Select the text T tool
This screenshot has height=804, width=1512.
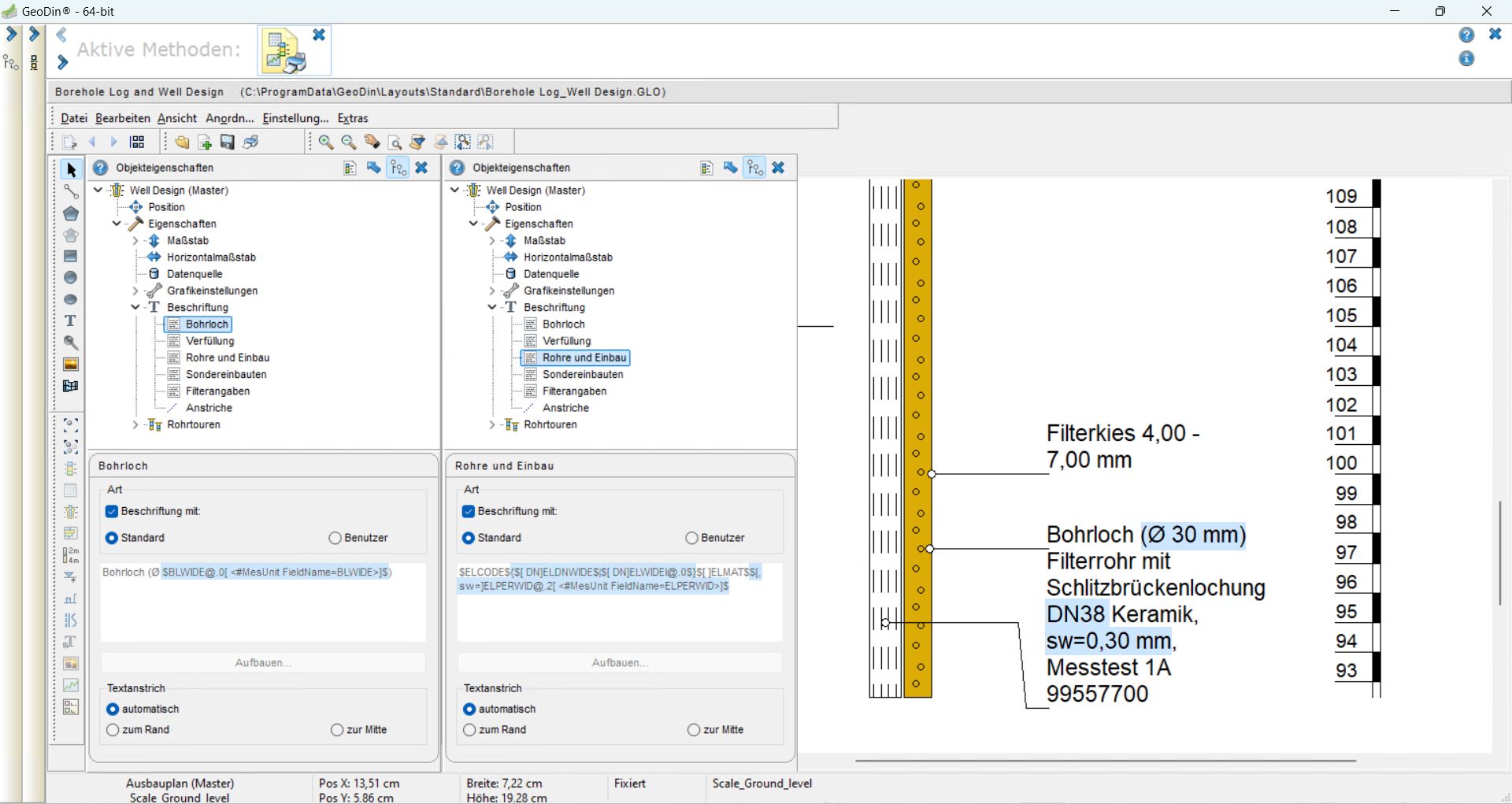pos(71,320)
